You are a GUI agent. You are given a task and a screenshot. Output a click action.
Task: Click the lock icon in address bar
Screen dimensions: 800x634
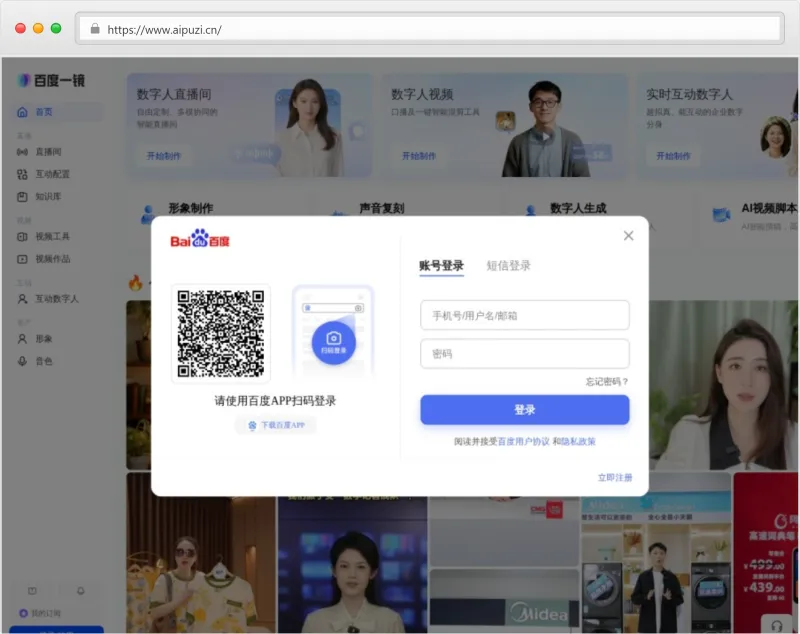pos(95,29)
